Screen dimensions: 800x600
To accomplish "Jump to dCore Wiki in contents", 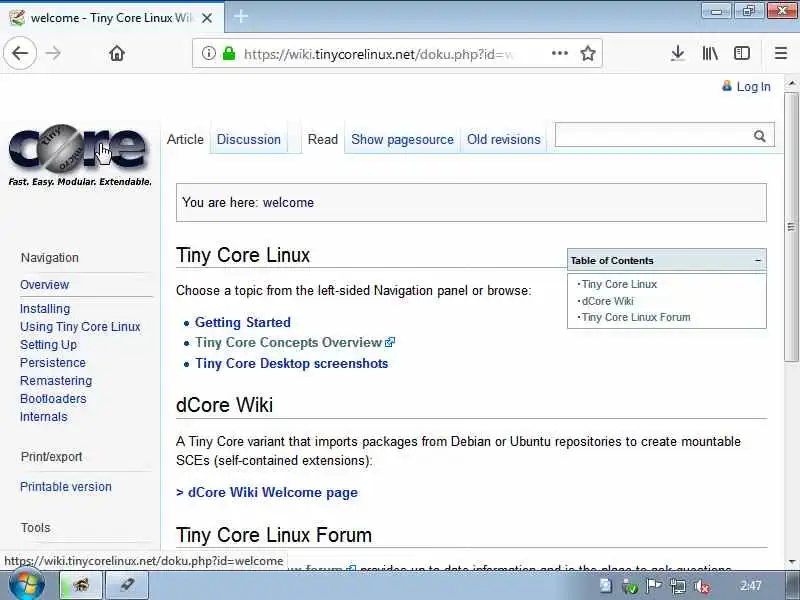I will pyautogui.click(x=607, y=301).
